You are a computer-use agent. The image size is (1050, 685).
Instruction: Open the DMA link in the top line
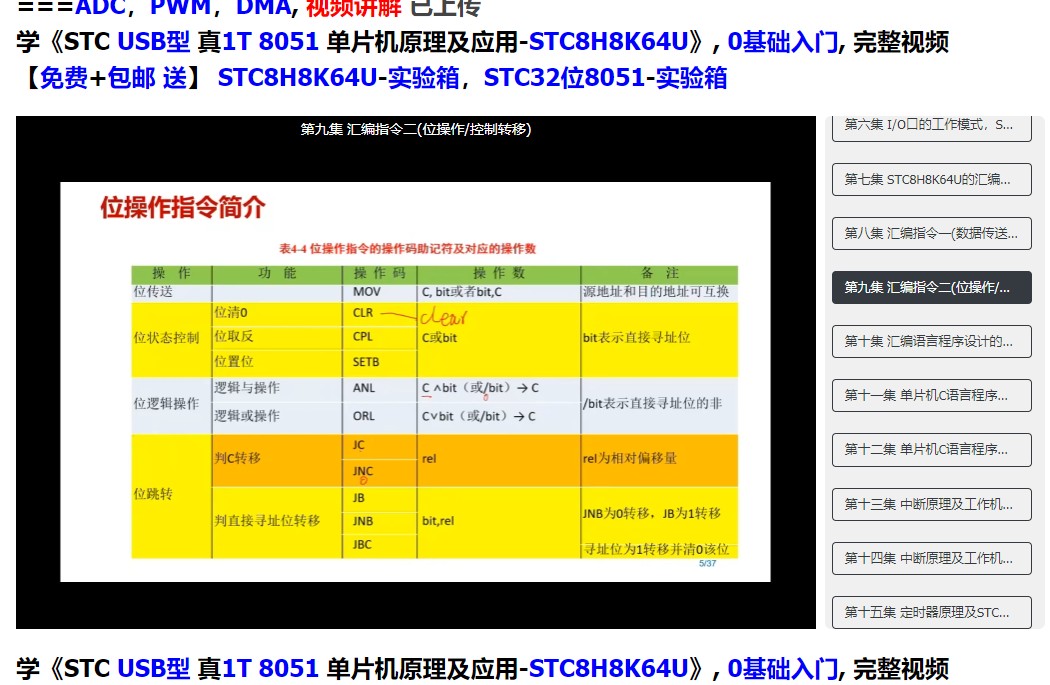(264, 7)
